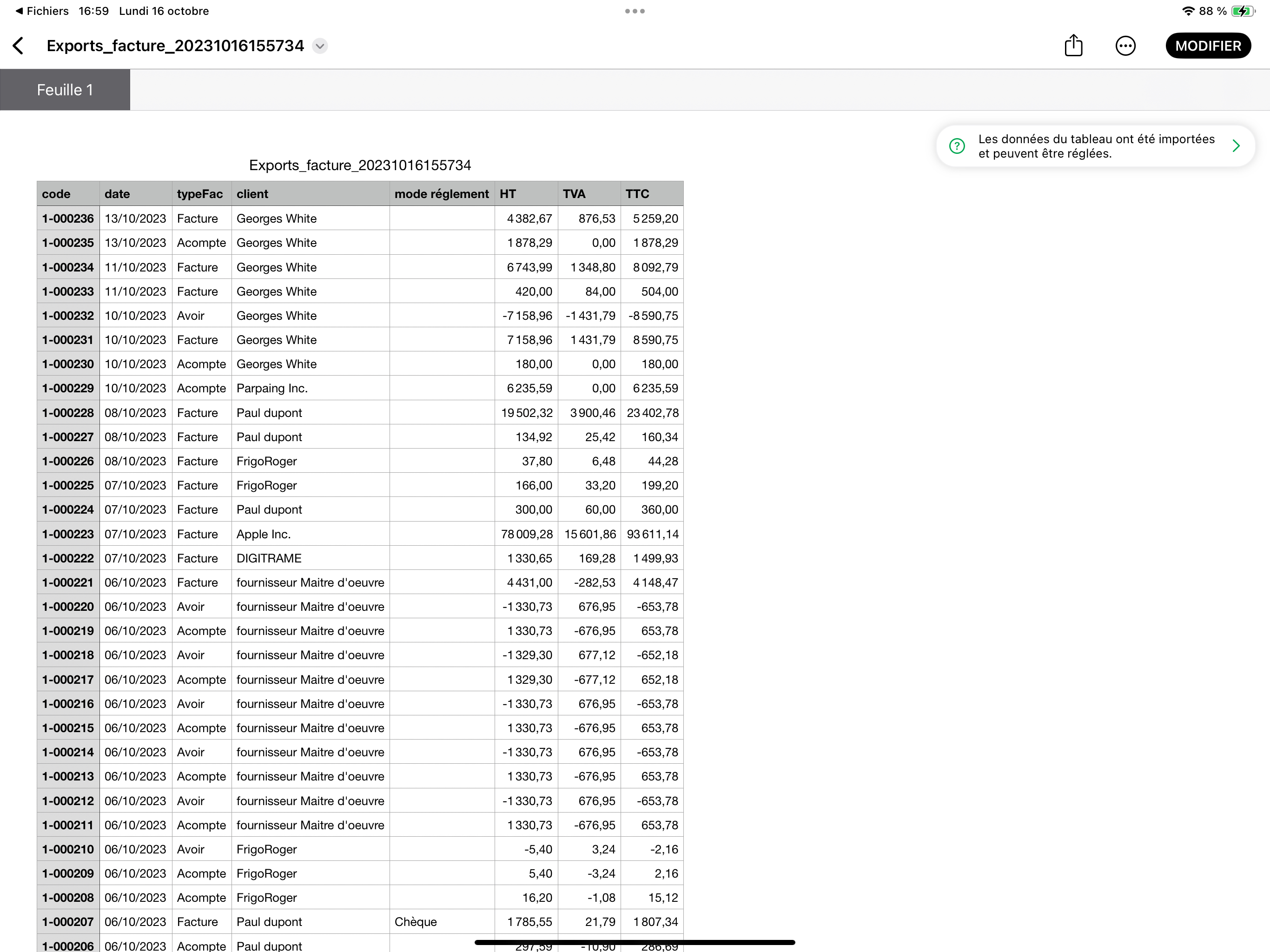Select cell Parpaing Inc.

coord(311,388)
